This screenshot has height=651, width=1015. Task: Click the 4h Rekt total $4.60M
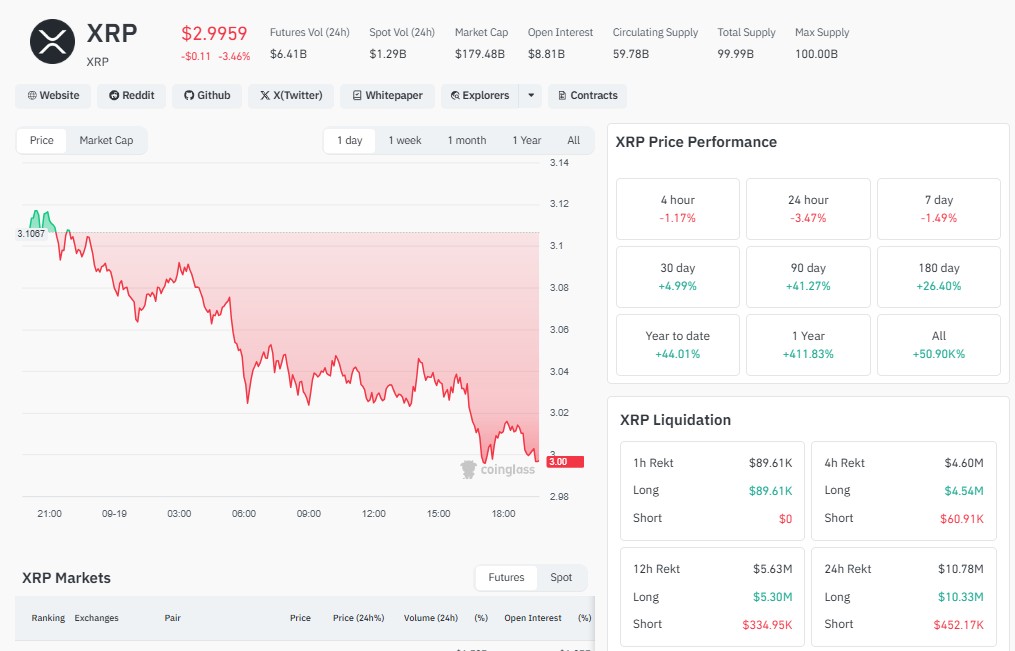click(x=964, y=463)
